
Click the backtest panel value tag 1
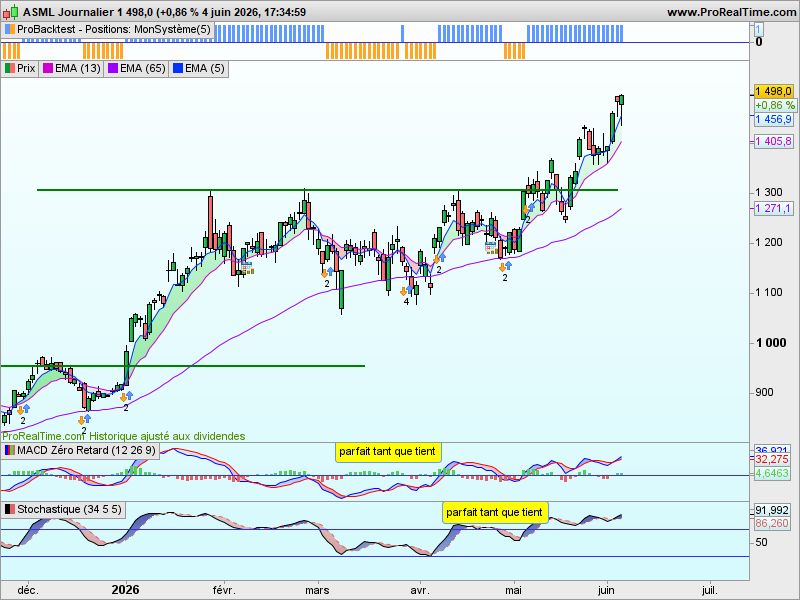(x=759, y=30)
